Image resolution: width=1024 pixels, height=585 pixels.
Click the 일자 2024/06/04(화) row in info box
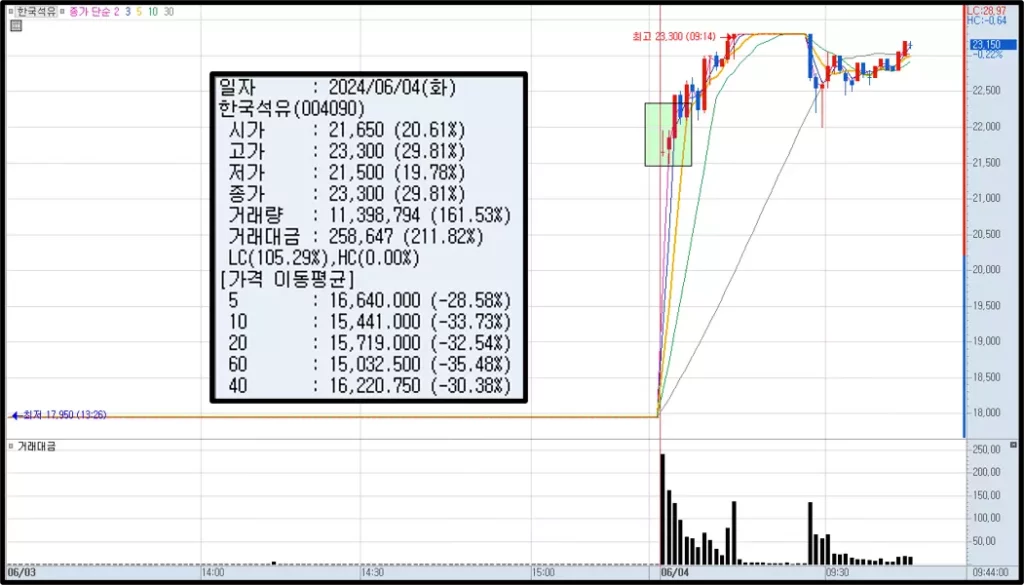coord(337,87)
